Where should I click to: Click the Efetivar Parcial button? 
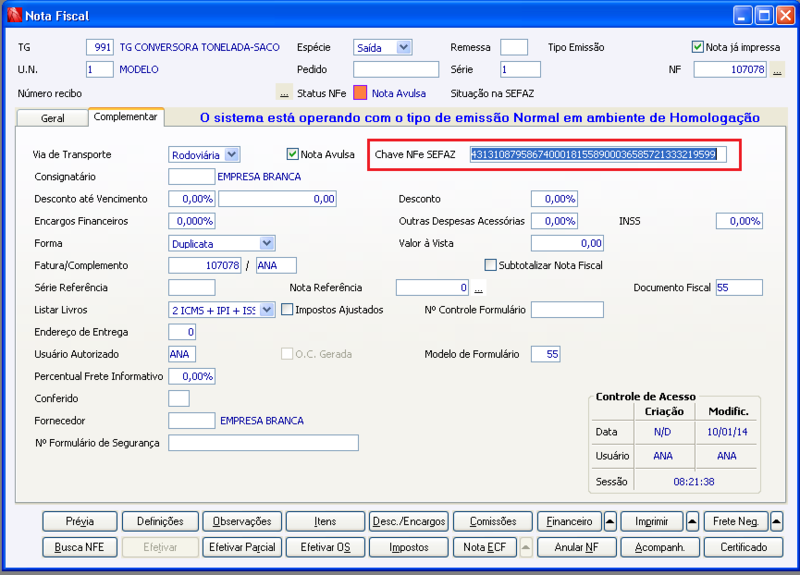coord(242,547)
